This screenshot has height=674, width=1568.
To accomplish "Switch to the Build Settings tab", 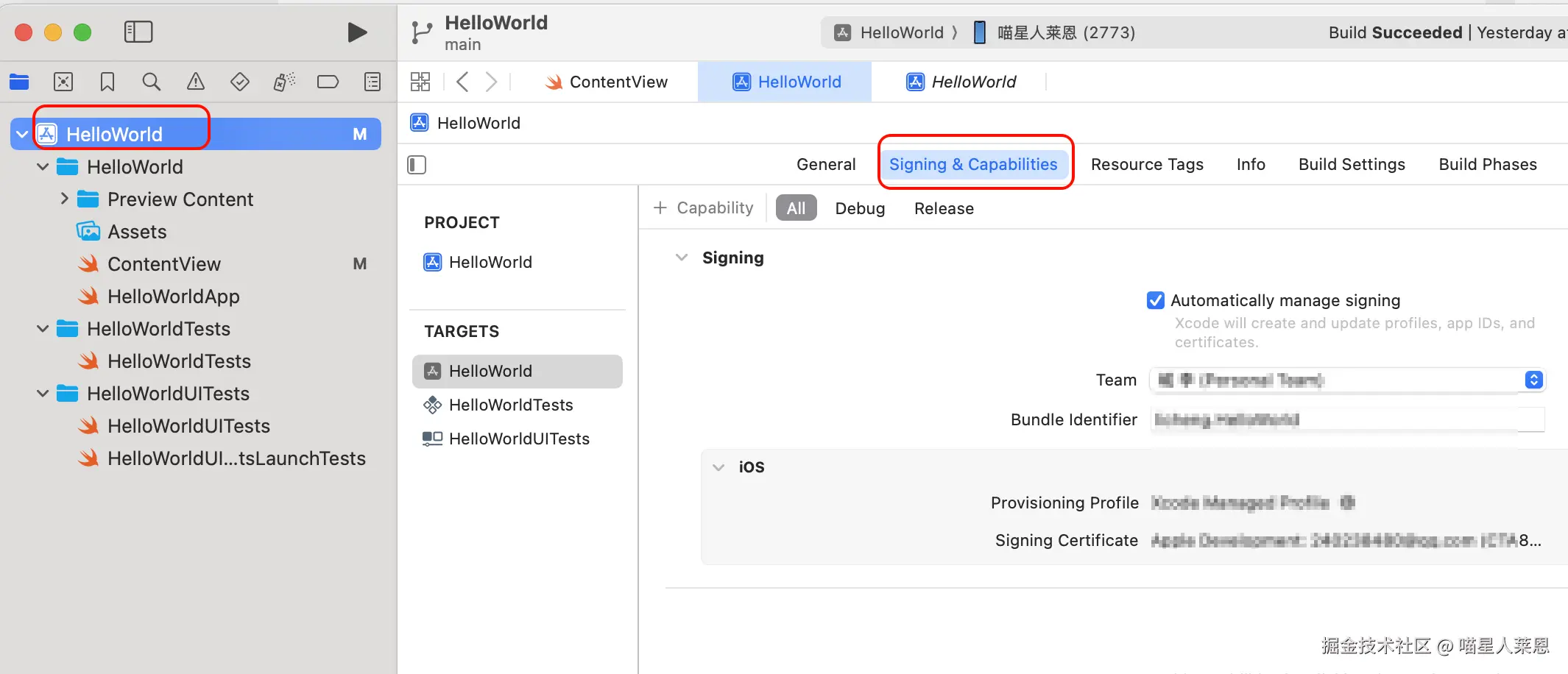I will point(1352,164).
